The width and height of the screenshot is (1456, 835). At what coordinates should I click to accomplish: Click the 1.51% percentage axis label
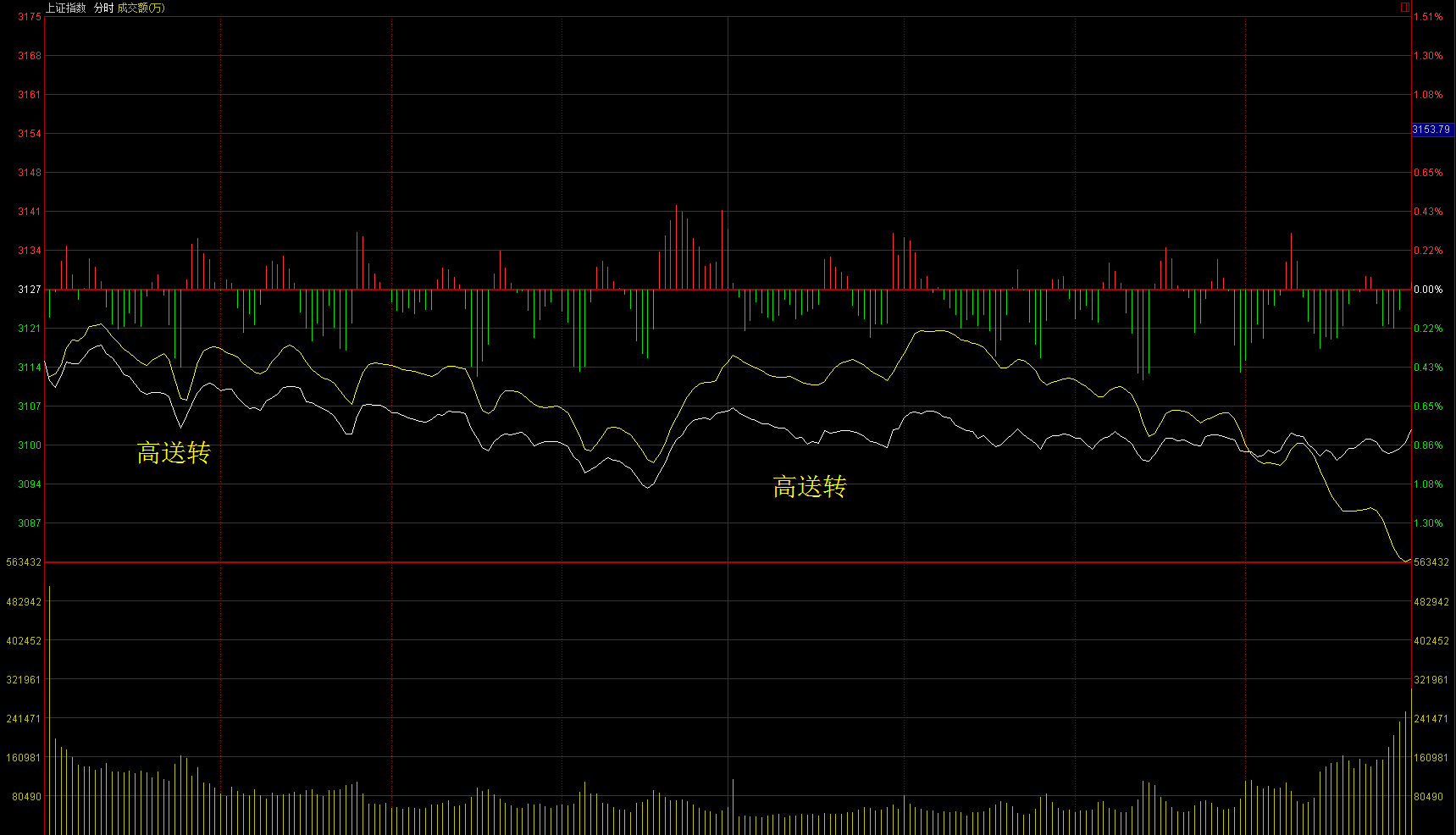click(x=1428, y=17)
